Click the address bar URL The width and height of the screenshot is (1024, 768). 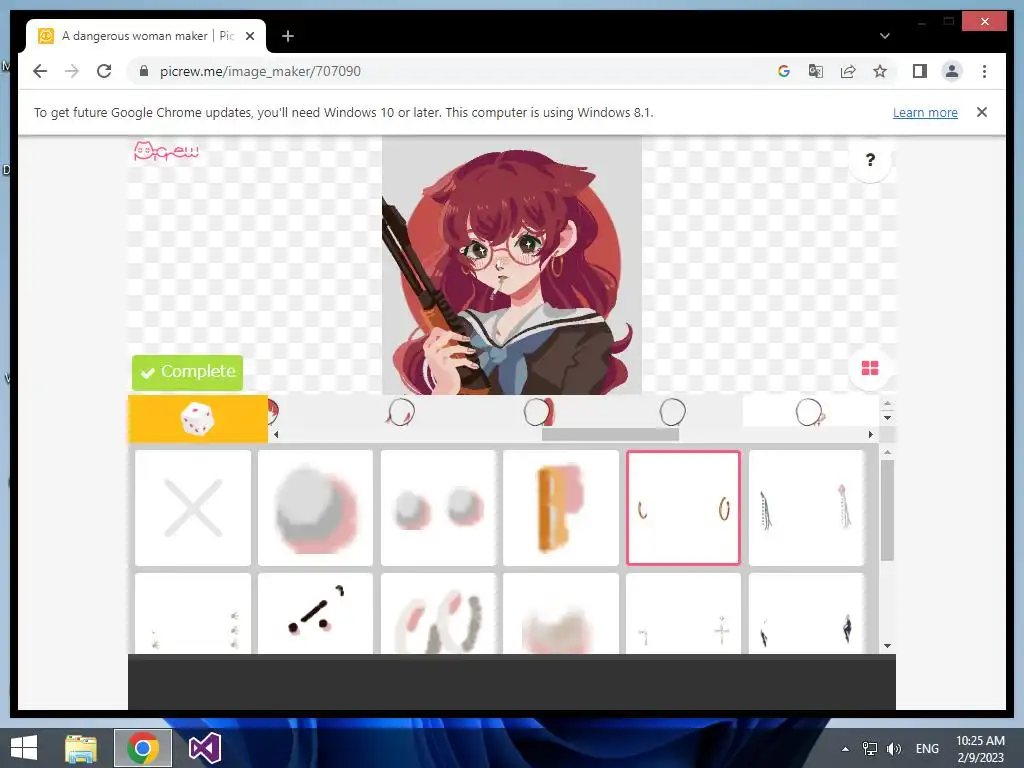coord(260,71)
